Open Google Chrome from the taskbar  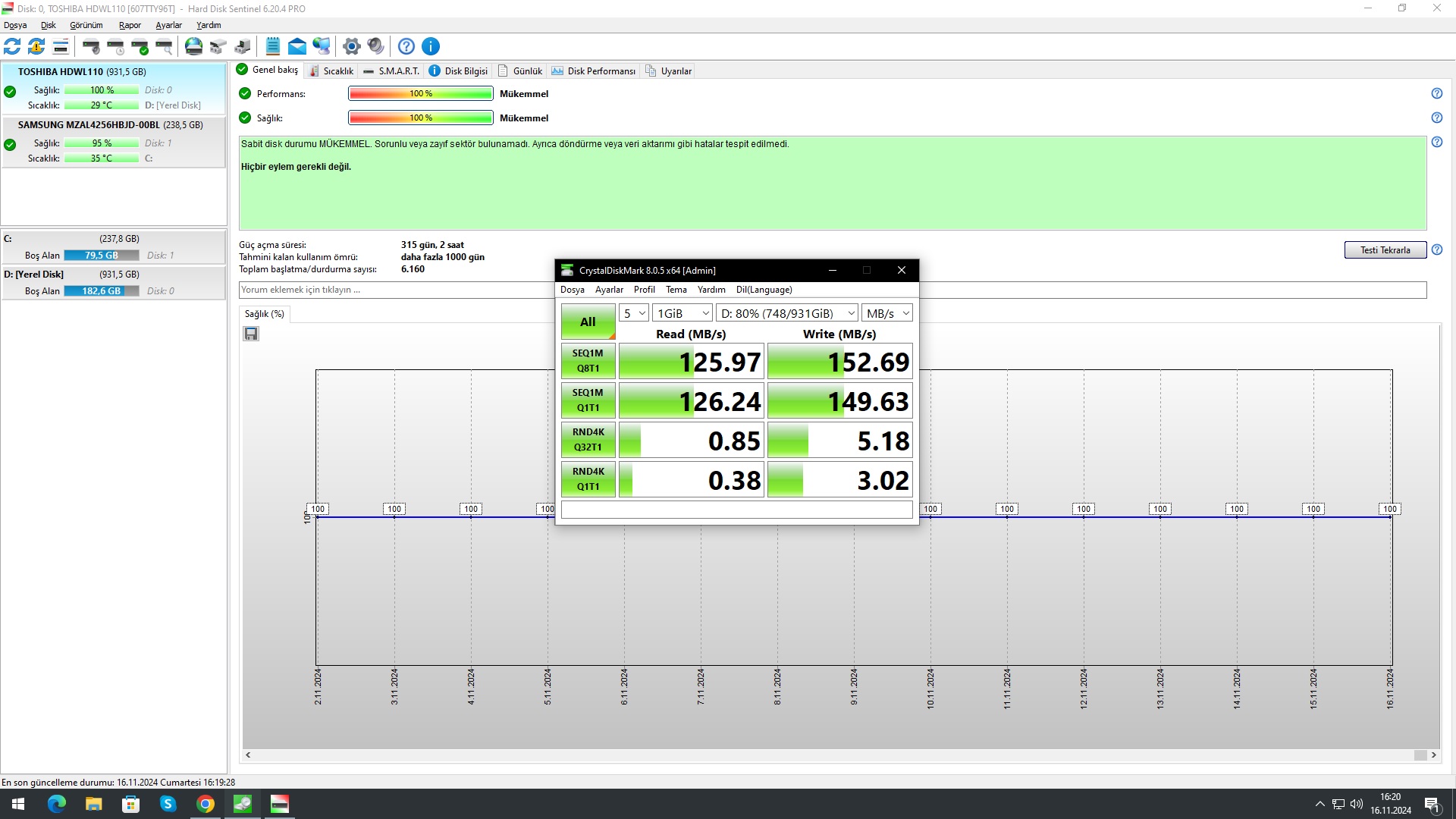[206, 804]
